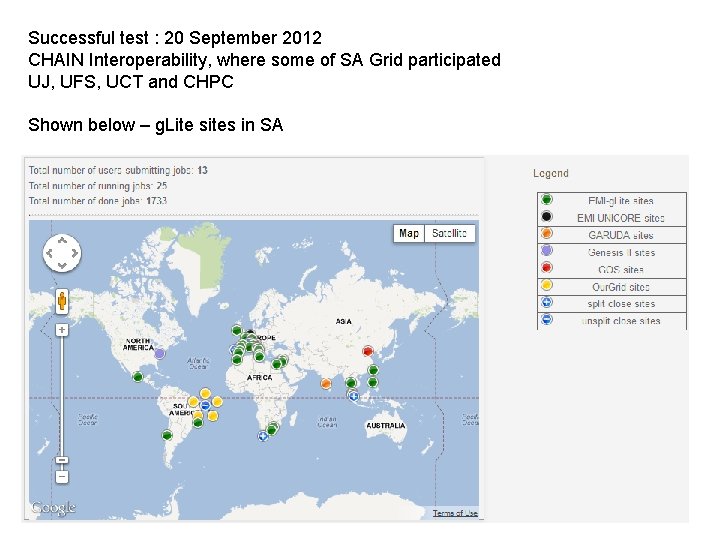Click the zoom slider handle
Viewport: 720px width, 540px height.
point(62,460)
